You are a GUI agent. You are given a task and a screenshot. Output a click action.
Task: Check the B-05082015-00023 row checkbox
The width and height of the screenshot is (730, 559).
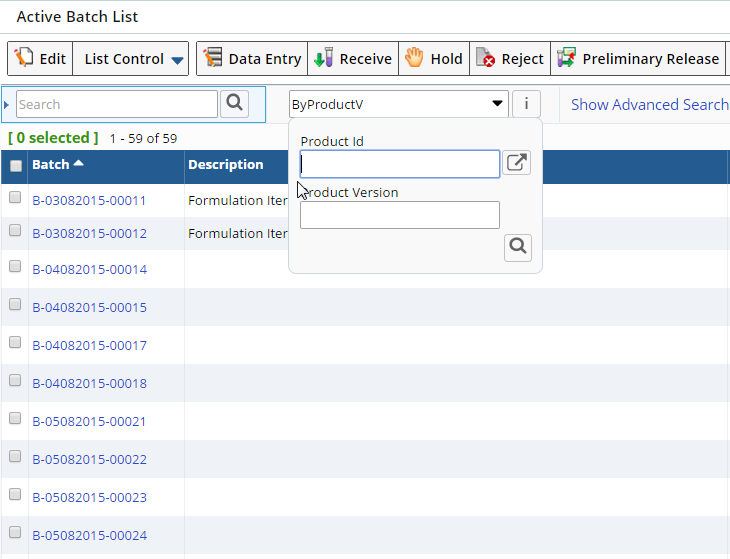click(15, 494)
